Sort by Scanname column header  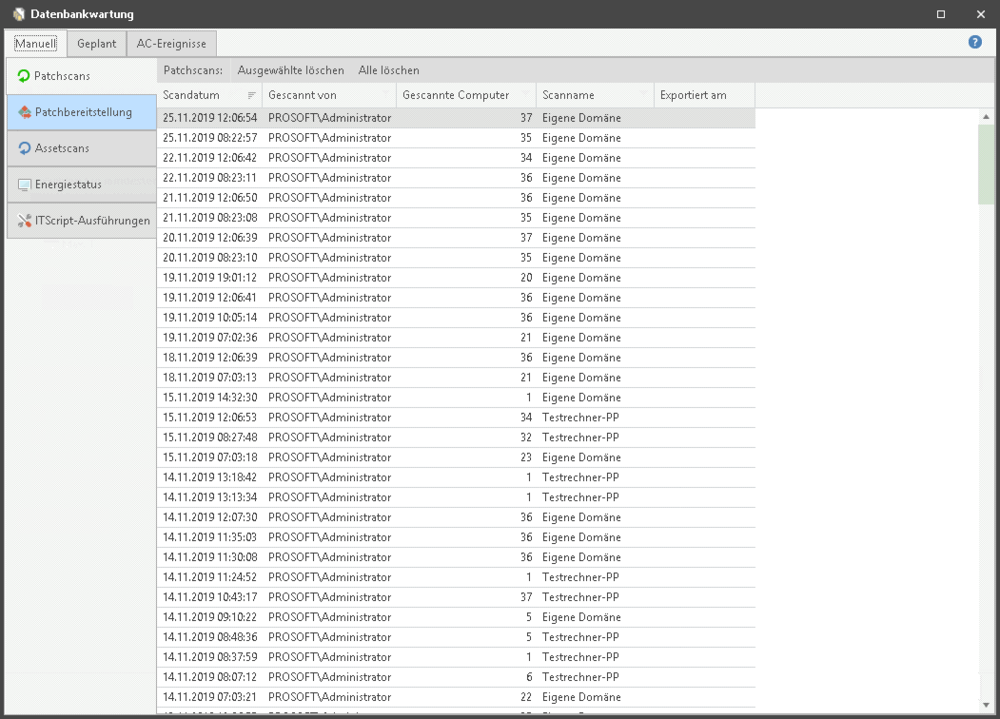568,95
